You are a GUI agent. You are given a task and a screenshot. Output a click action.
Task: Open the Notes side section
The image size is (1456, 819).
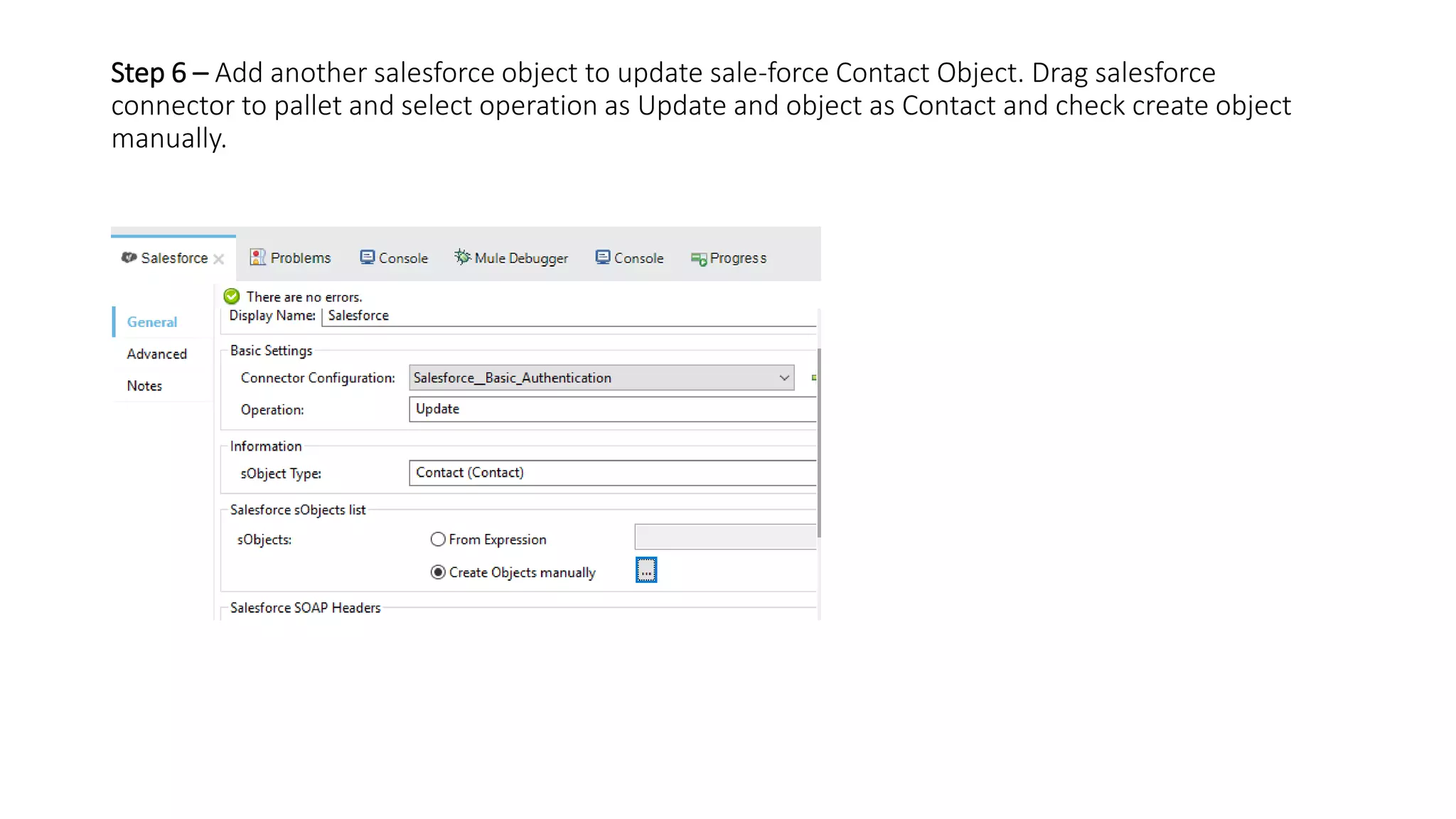(144, 386)
